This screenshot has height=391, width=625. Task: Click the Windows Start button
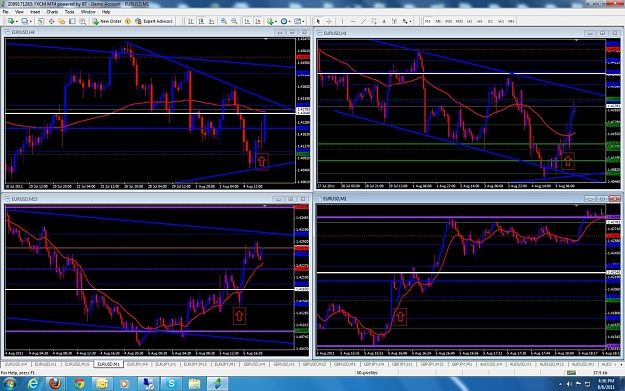(x=10, y=384)
